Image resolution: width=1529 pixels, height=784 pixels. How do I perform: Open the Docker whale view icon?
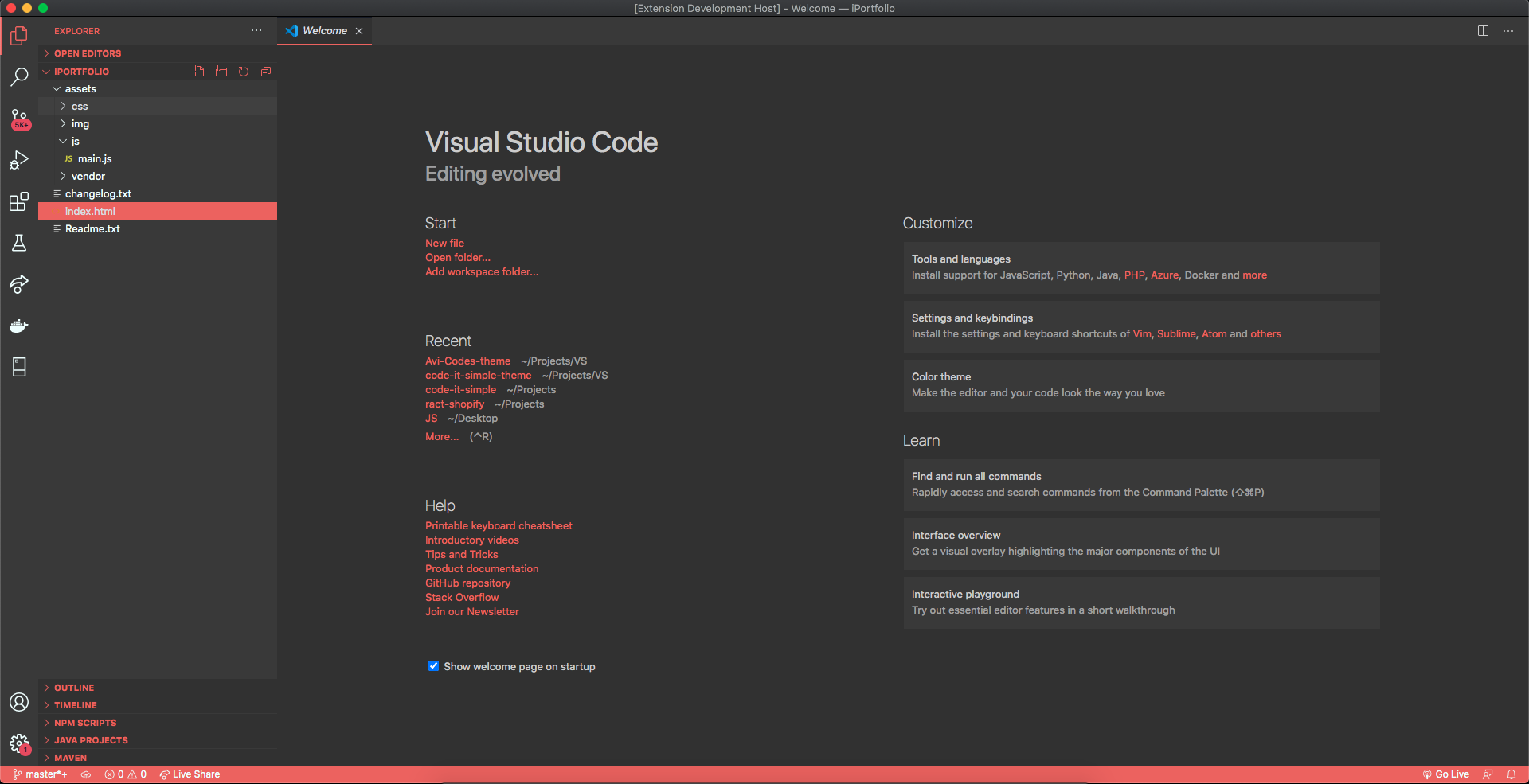coord(19,326)
